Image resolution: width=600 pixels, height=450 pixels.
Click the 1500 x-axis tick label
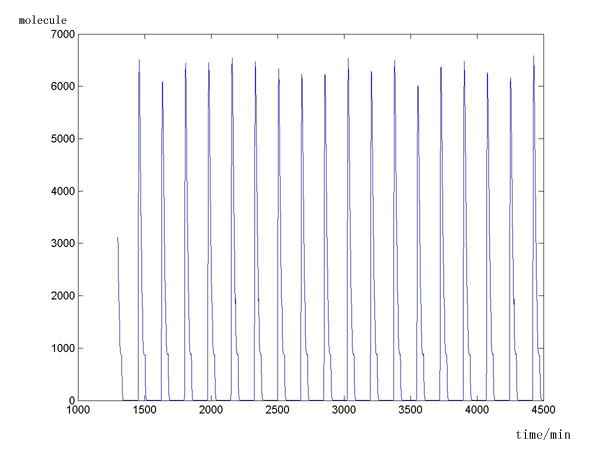pyautogui.click(x=144, y=411)
